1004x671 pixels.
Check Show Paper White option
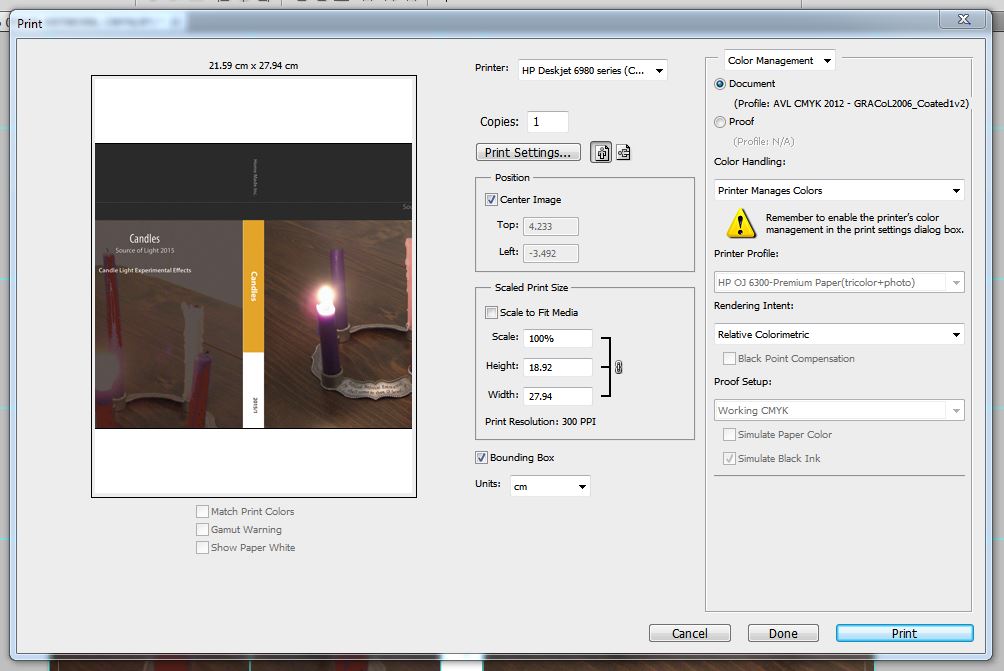[202, 547]
